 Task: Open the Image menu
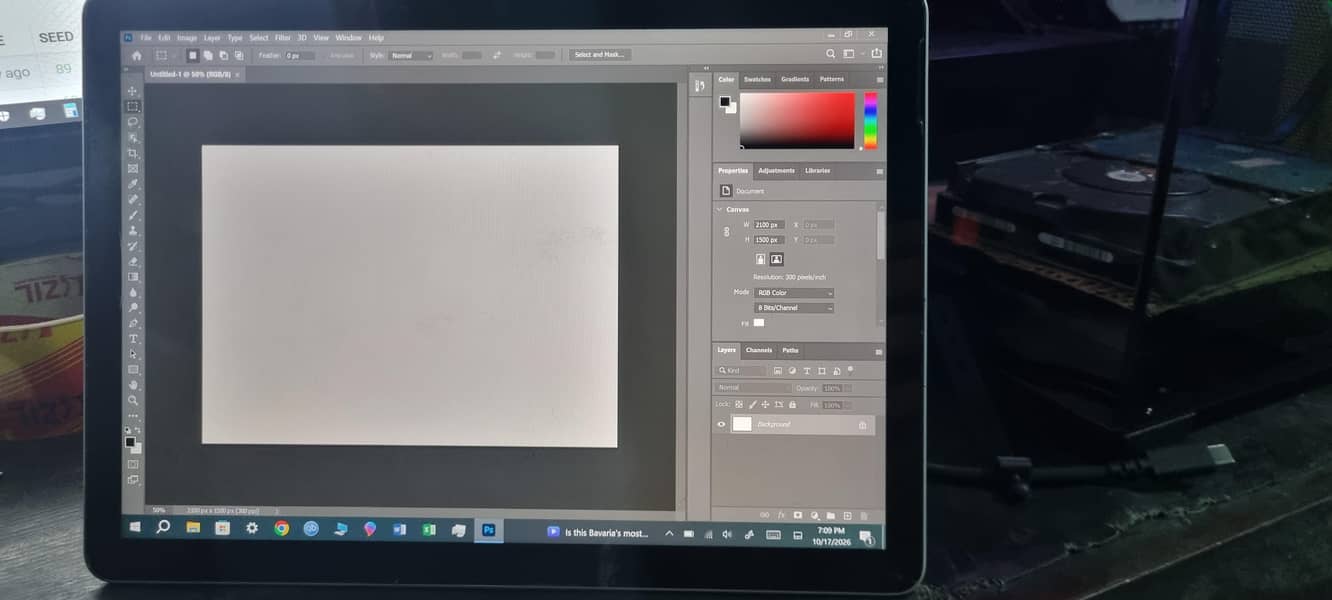point(187,38)
